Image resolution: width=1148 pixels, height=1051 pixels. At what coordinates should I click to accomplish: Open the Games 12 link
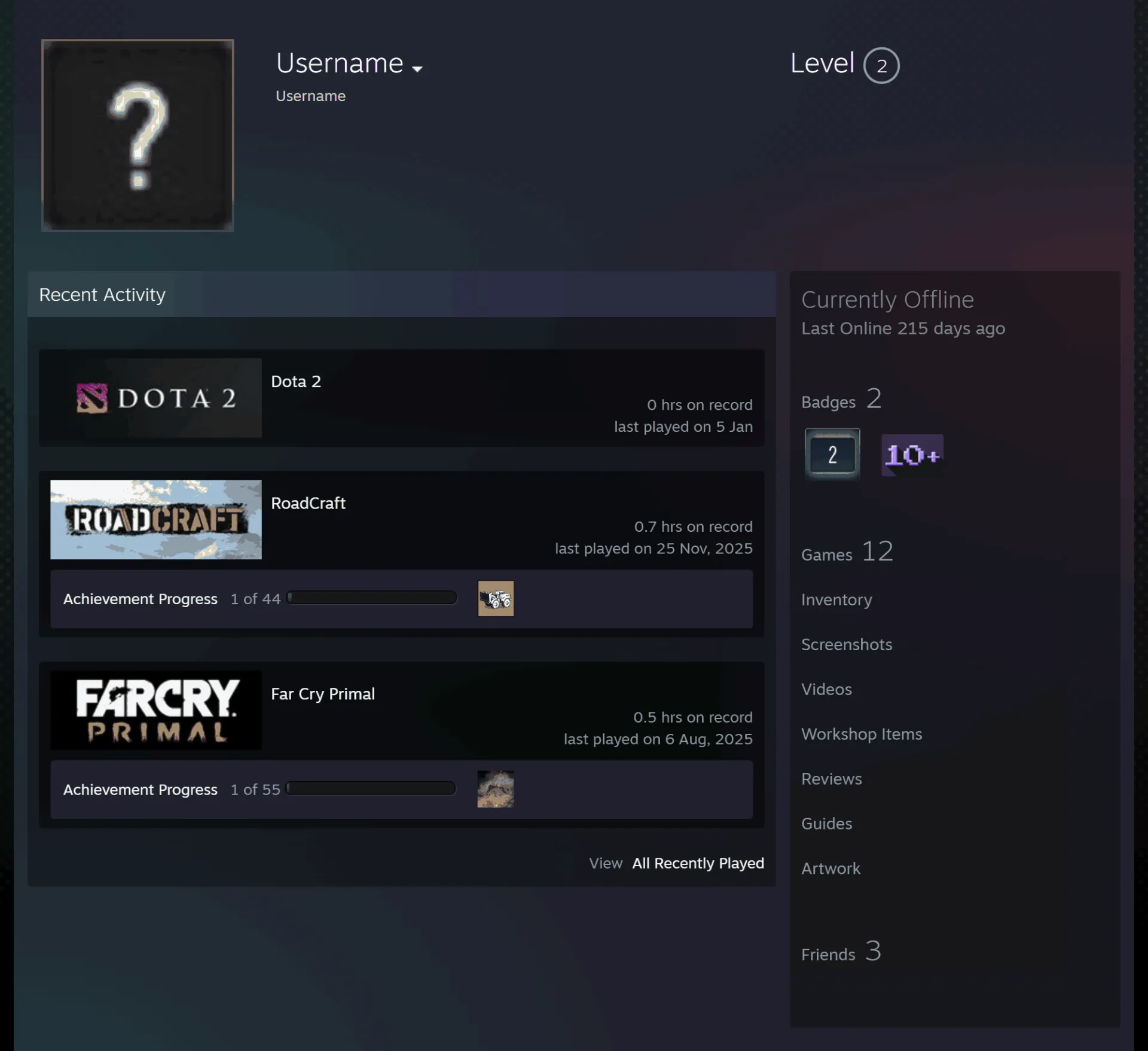tap(847, 552)
